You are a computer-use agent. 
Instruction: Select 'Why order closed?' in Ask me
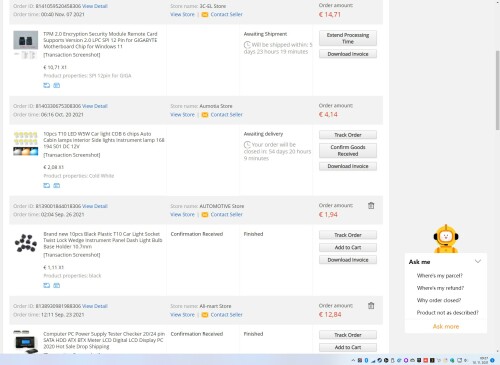439,300
